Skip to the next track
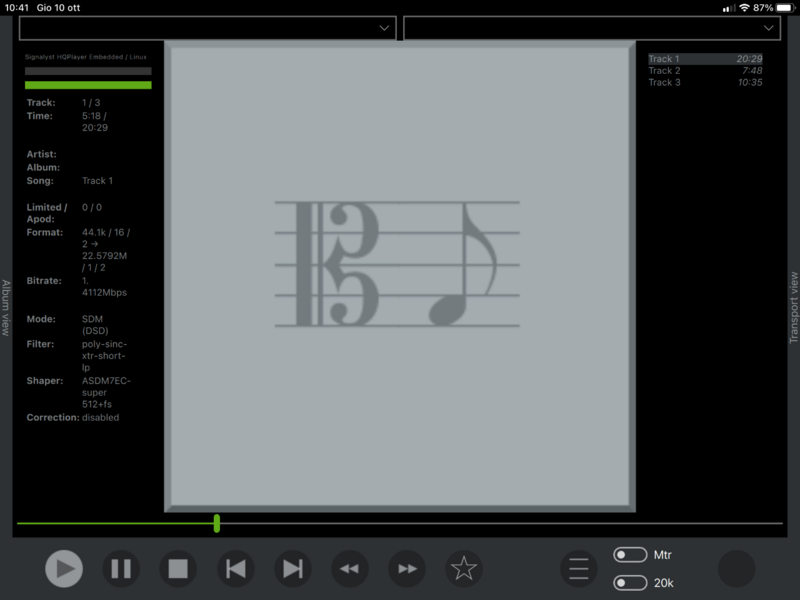Viewport: 800px width, 600px height. (293, 569)
